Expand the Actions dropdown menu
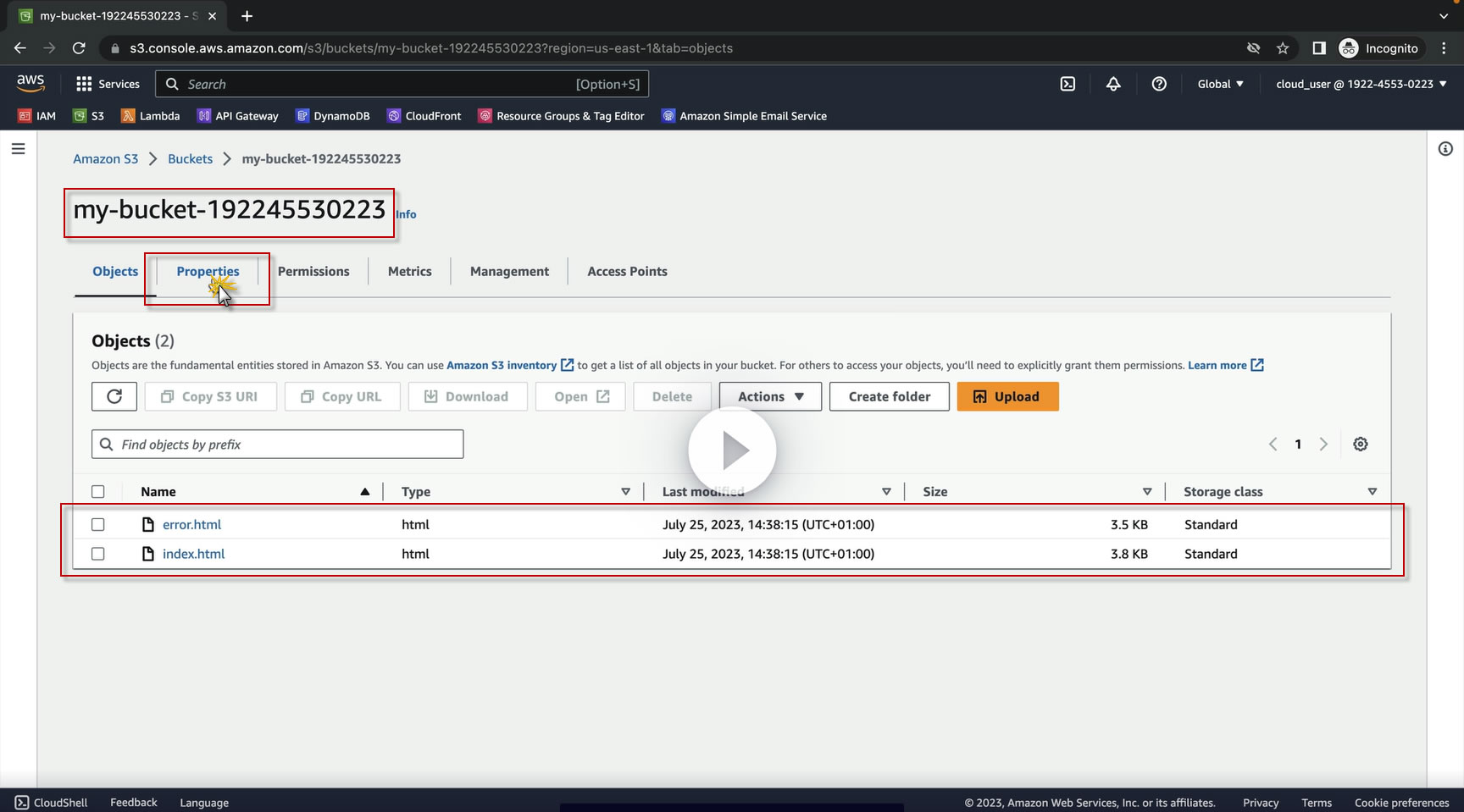1464x812 pixels. pyautogui.click(x=770, y=396)
